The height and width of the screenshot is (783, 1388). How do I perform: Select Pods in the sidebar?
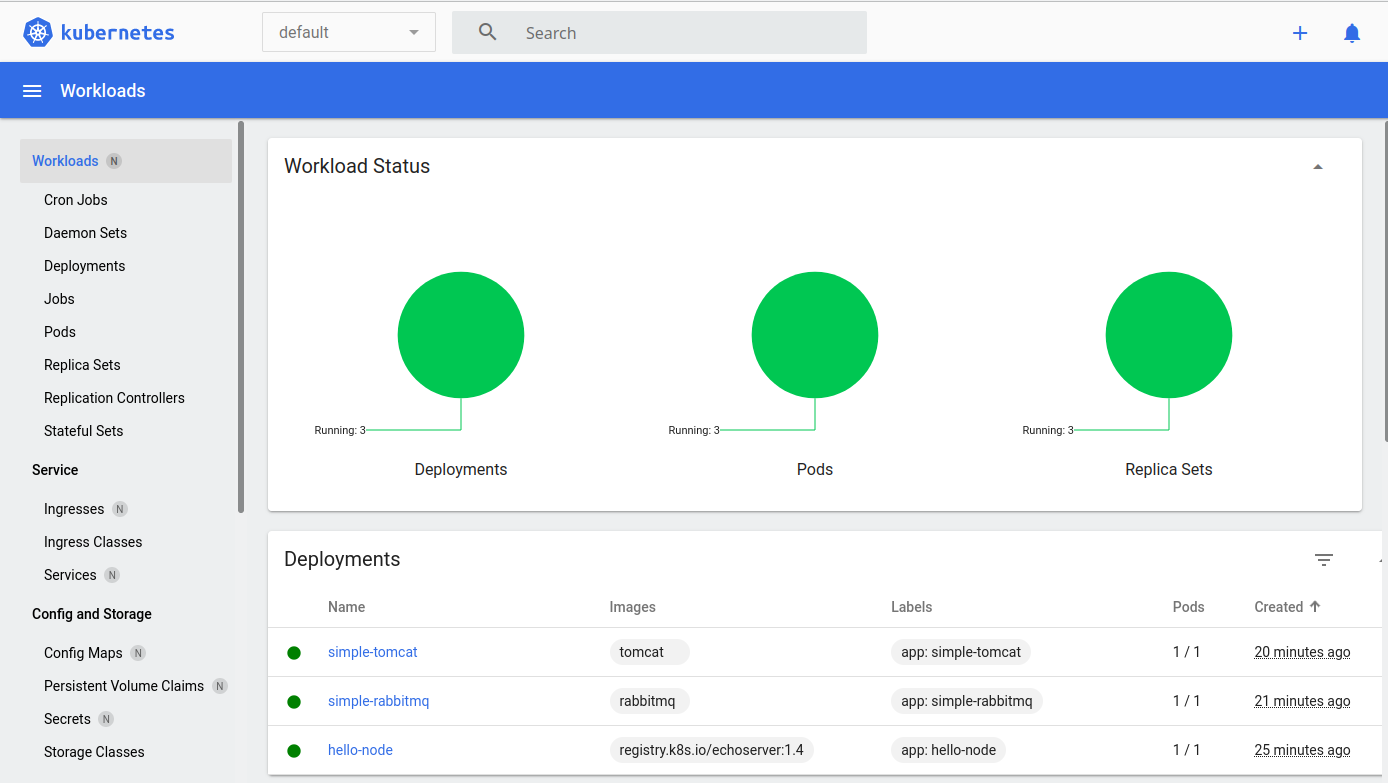click(59, 331)
